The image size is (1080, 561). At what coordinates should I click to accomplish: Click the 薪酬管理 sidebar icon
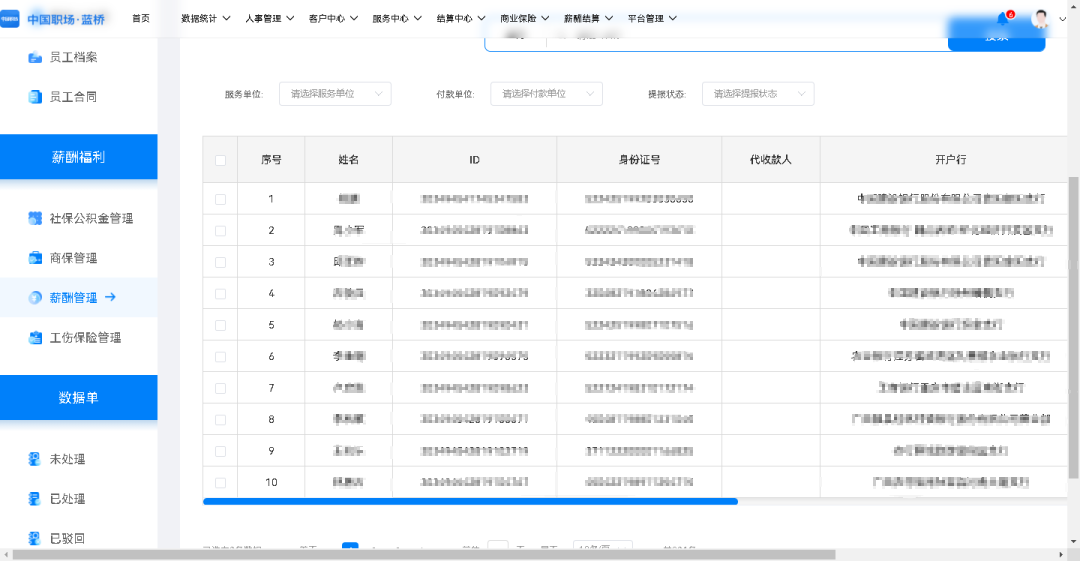(34, 298)
